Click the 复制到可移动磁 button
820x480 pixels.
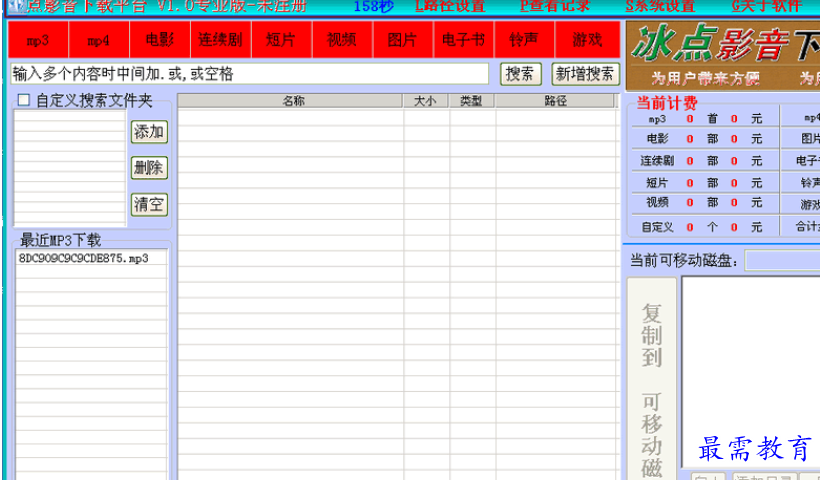652,379
